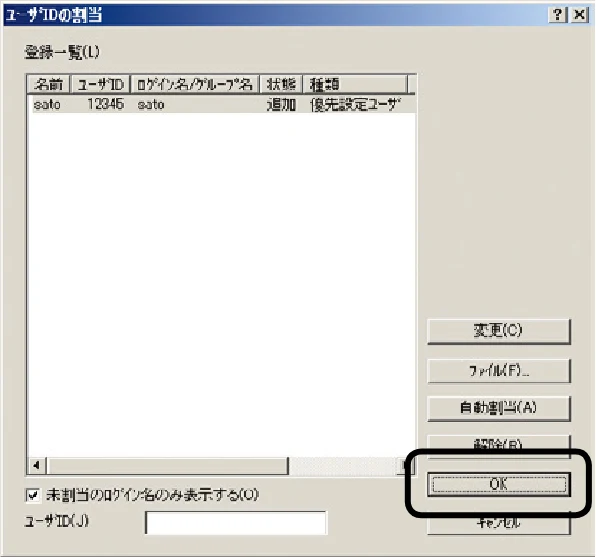The height and width of the screenshot is (557, 596).
Task: Click the キャンセル button
Action: 499,524
